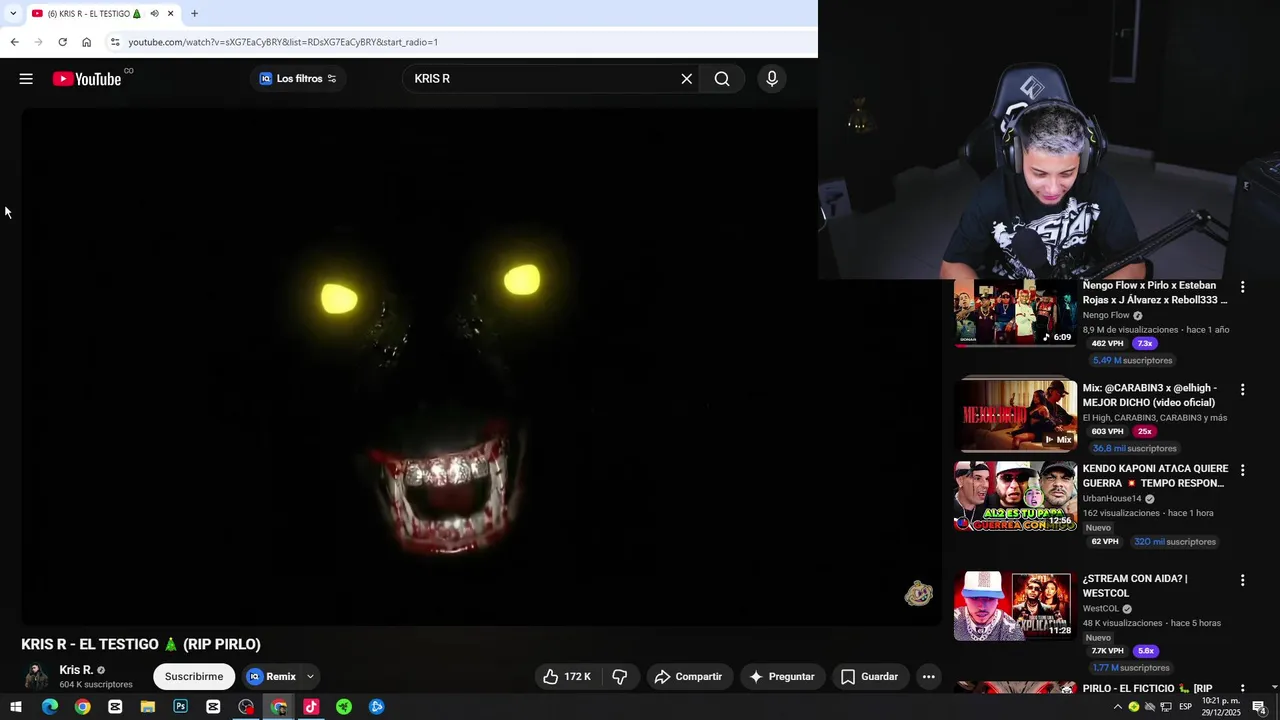This screenshot has height=720, width=1280.
Task: Open the KENDO KAPONI ATACA video thumbnail
Action: click(x=1015, y=496)
